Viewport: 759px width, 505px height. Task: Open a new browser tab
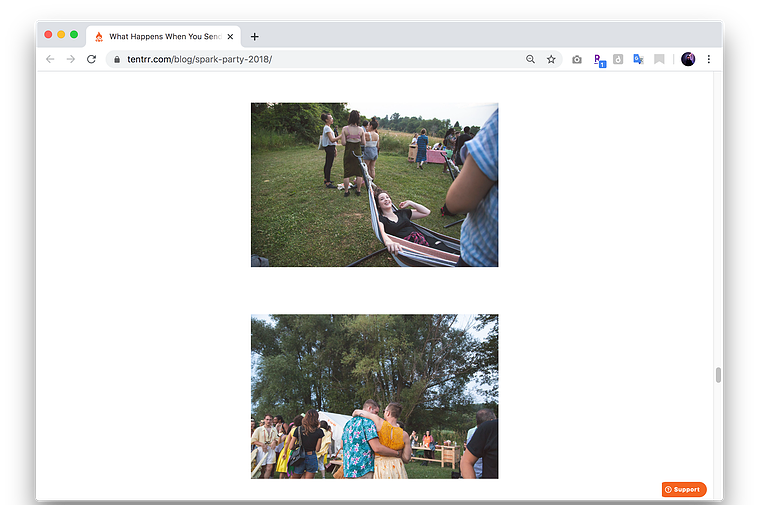(255, 36)
